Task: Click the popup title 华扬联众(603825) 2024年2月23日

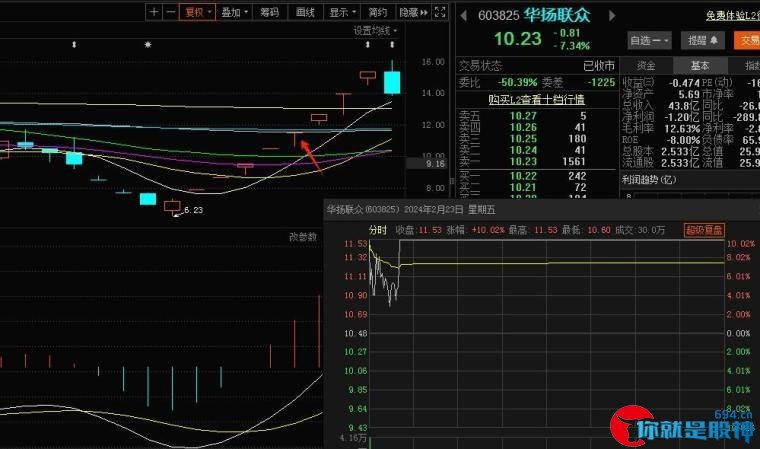Action: pos(411,209)
